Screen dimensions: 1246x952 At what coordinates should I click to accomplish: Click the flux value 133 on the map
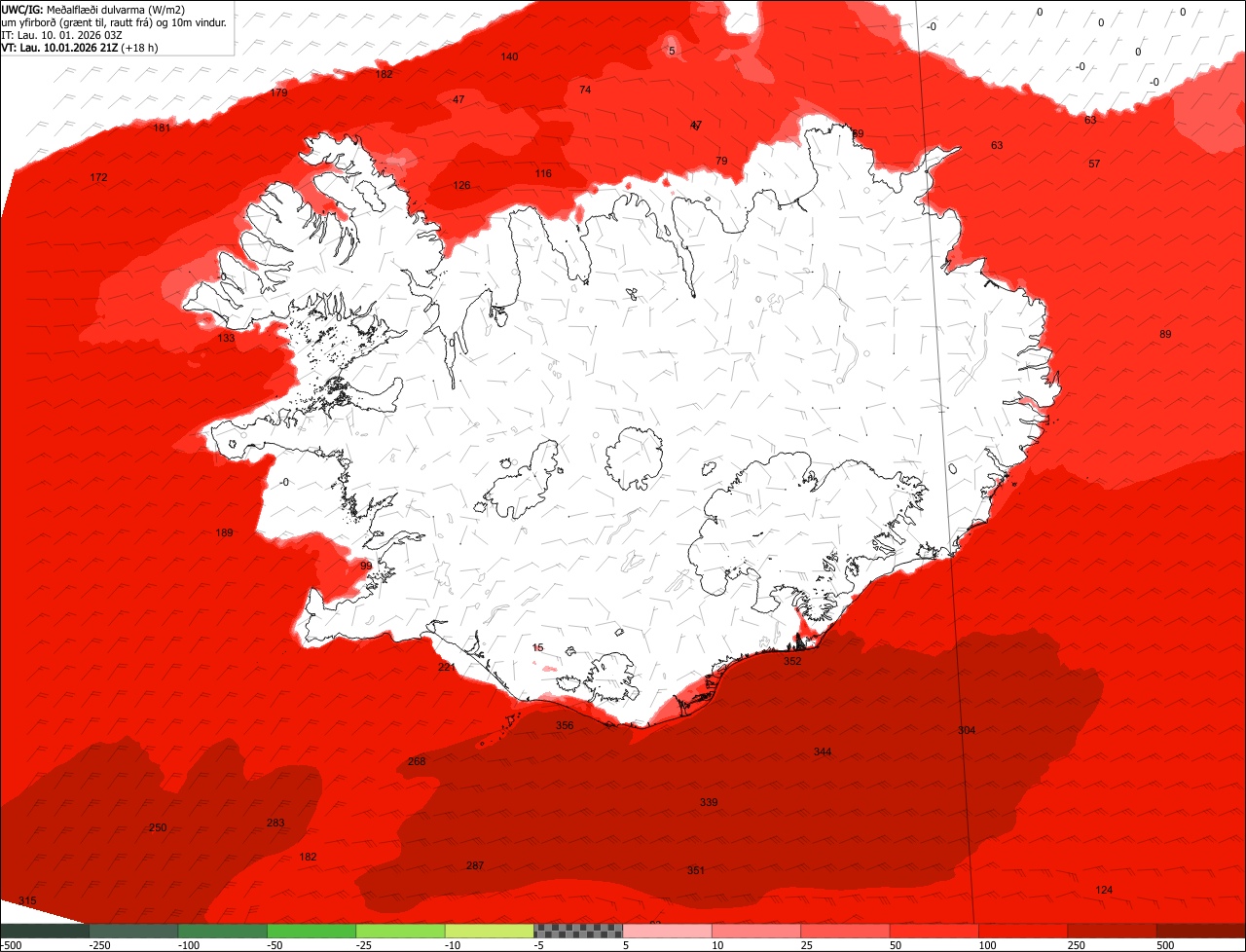pos(226,338)
